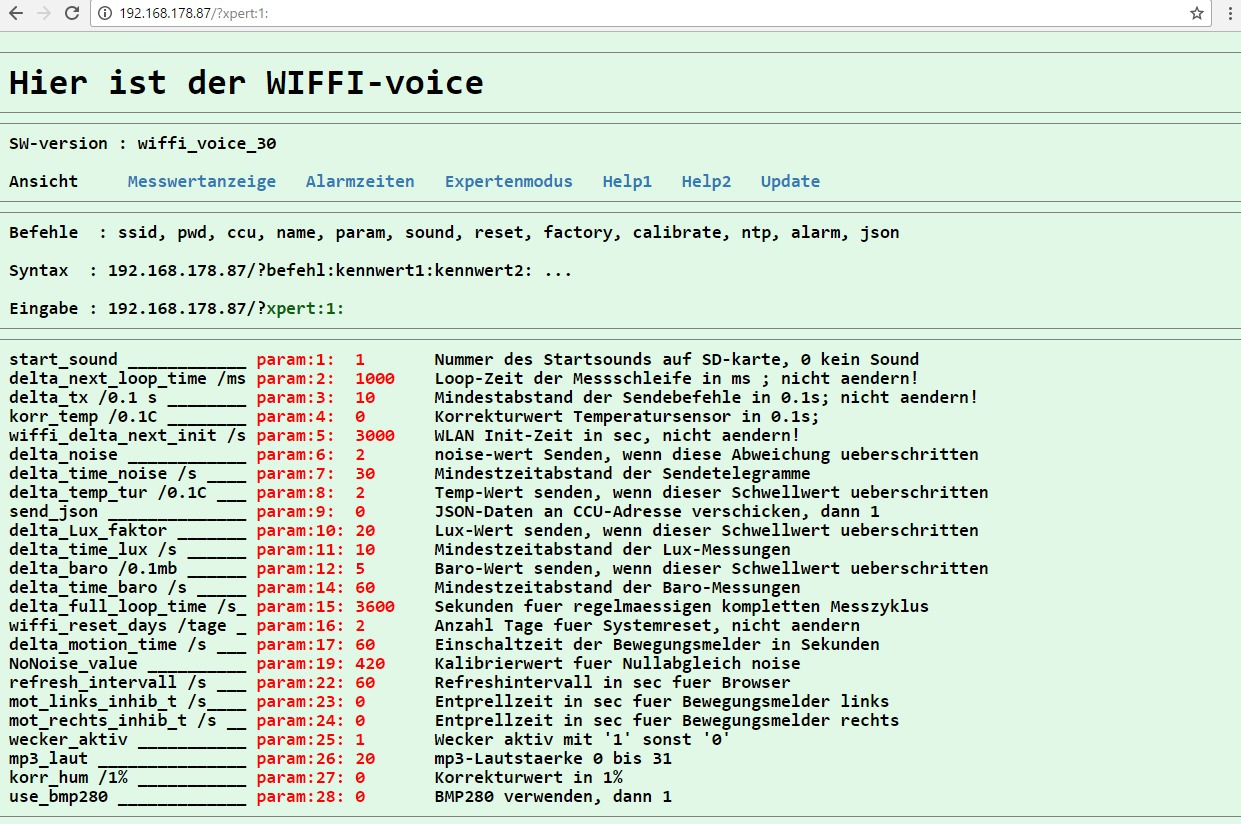
Task: Open the Help2 link
Action: click(x=706, y=181)
